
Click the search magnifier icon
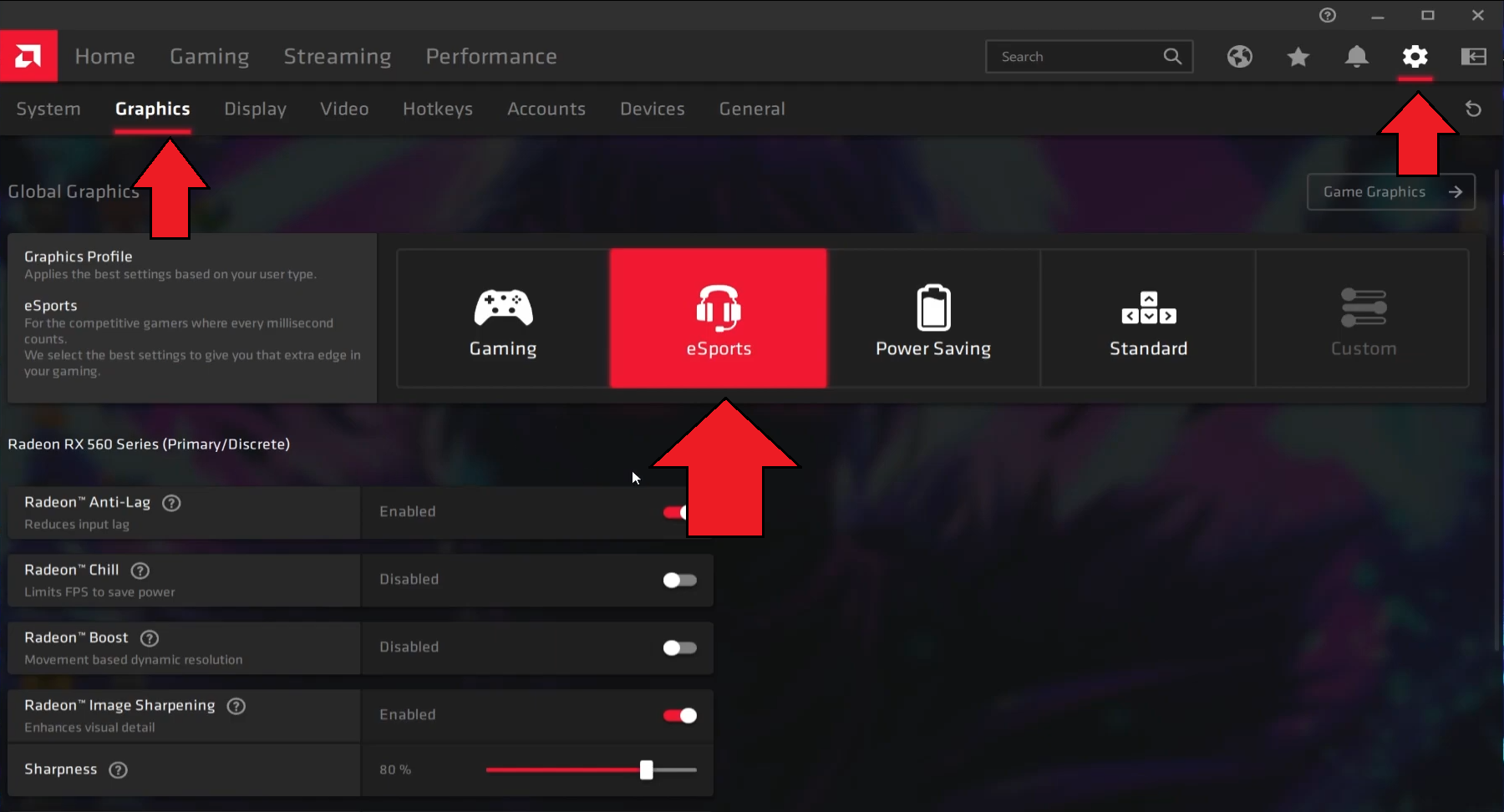(x=1172, y=56)
